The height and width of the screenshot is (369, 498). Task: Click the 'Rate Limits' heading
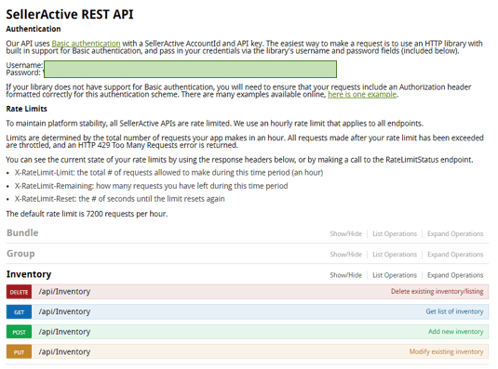tap(27, 109)
